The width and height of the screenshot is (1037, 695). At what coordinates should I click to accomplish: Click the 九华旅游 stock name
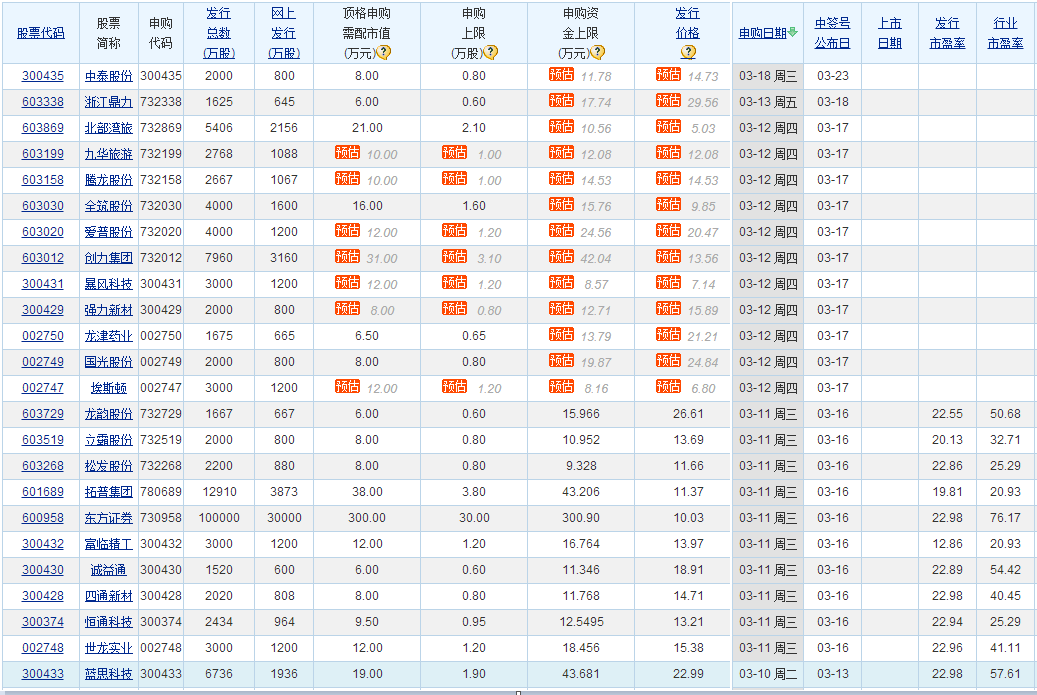click(x=108, y=154)
